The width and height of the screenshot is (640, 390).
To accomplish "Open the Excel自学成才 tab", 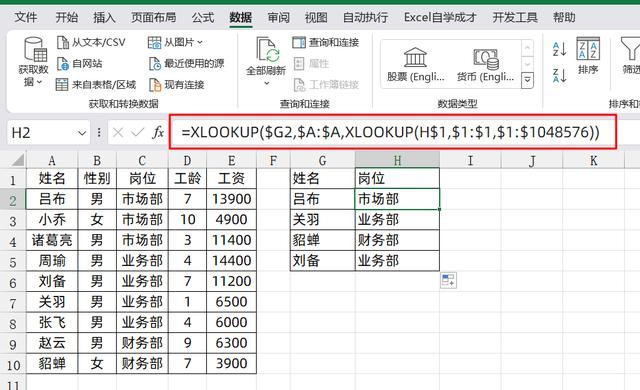I will (440, 17).
